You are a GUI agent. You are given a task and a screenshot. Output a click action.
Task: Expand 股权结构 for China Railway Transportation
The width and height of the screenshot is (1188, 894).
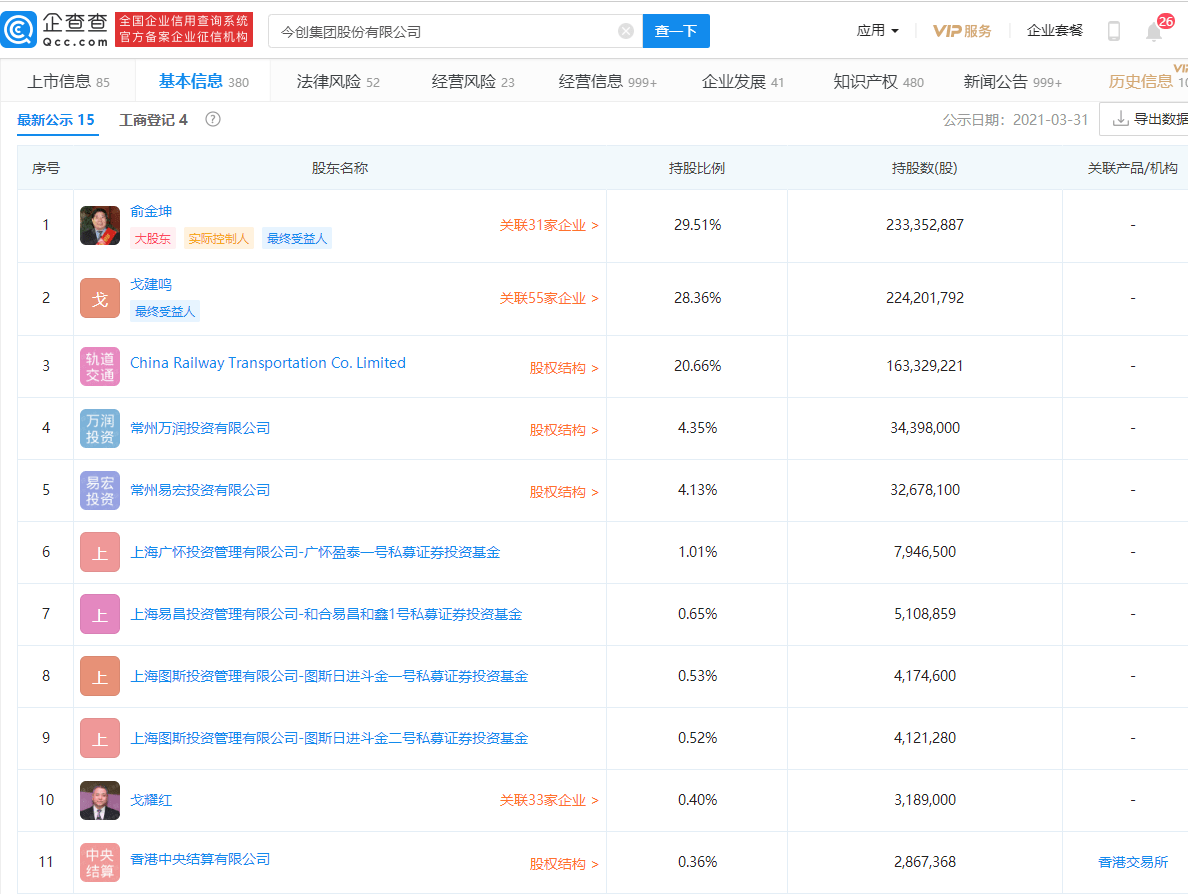pyautogui.click(x=564, y=367)
